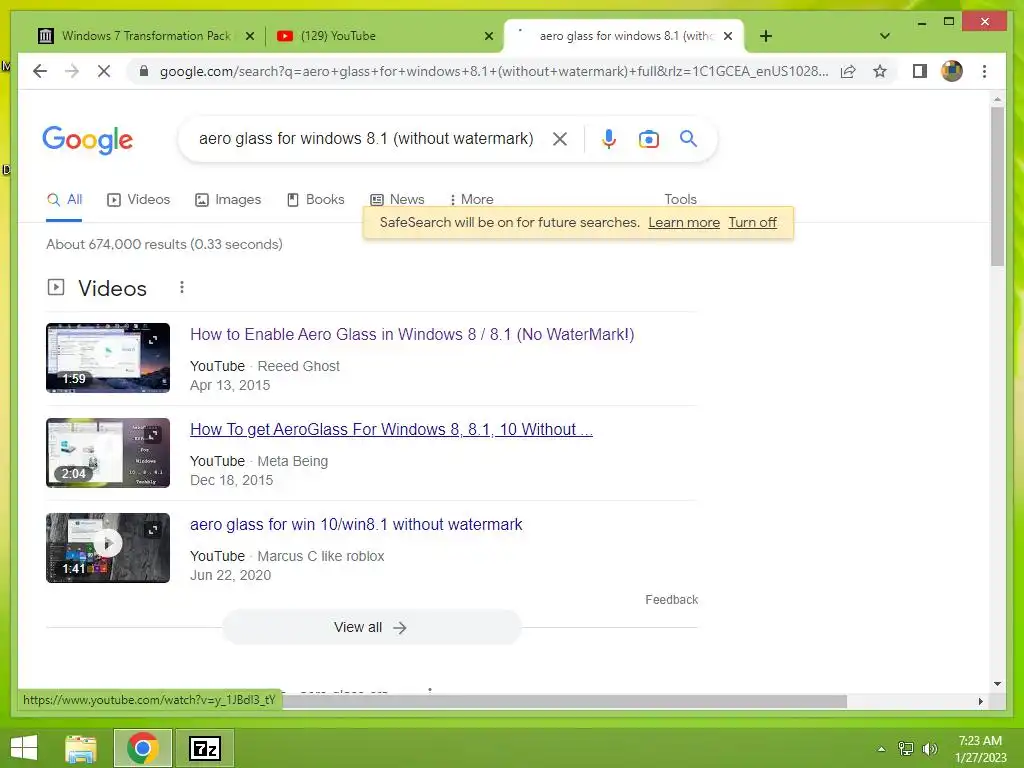Expand the tab search dropdown arrow
The width and height of the screenshot is (1024, 768).
tap(885, 36)
